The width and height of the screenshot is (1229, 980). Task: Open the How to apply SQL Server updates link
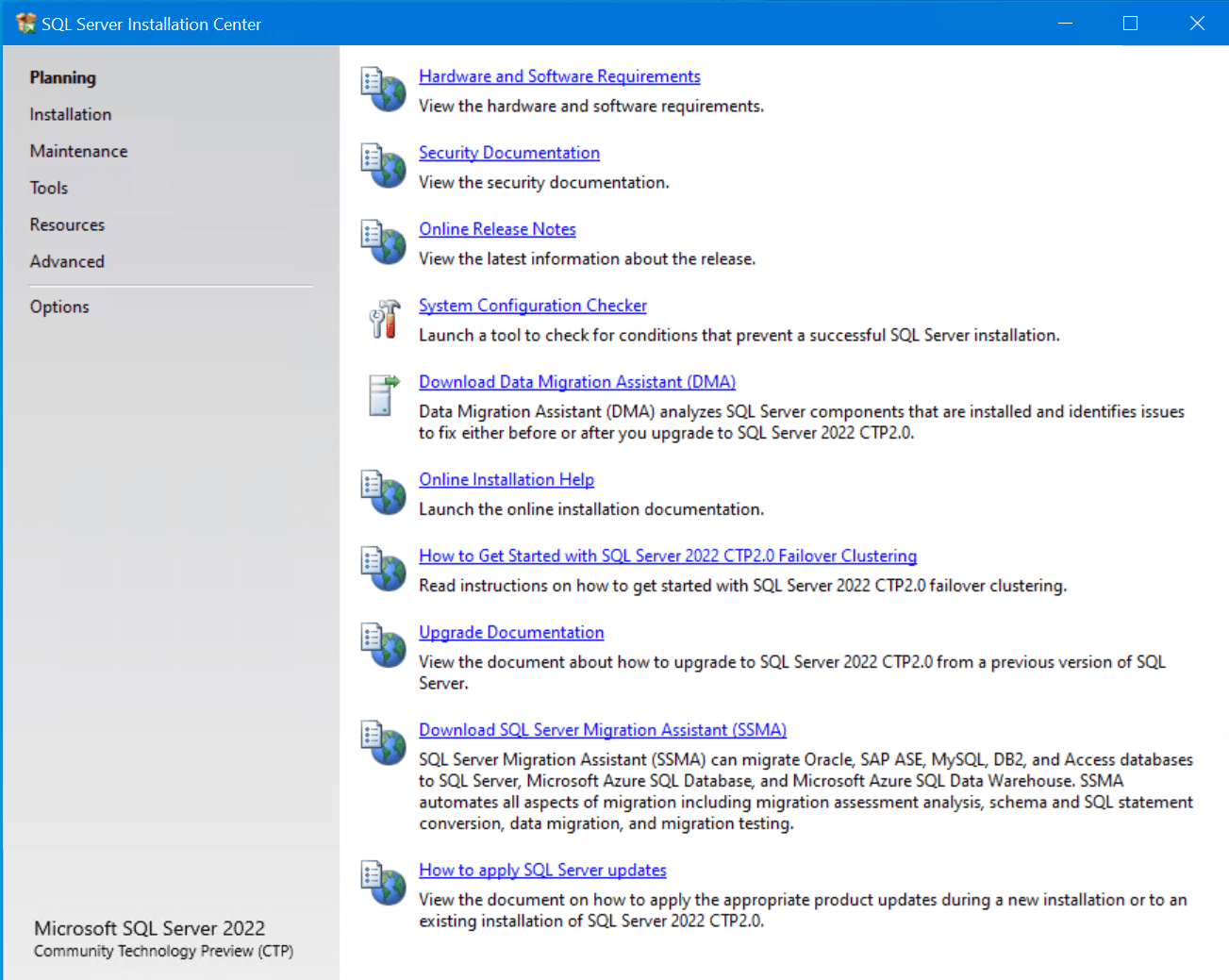pyautogui.click(x=542, y=870)
